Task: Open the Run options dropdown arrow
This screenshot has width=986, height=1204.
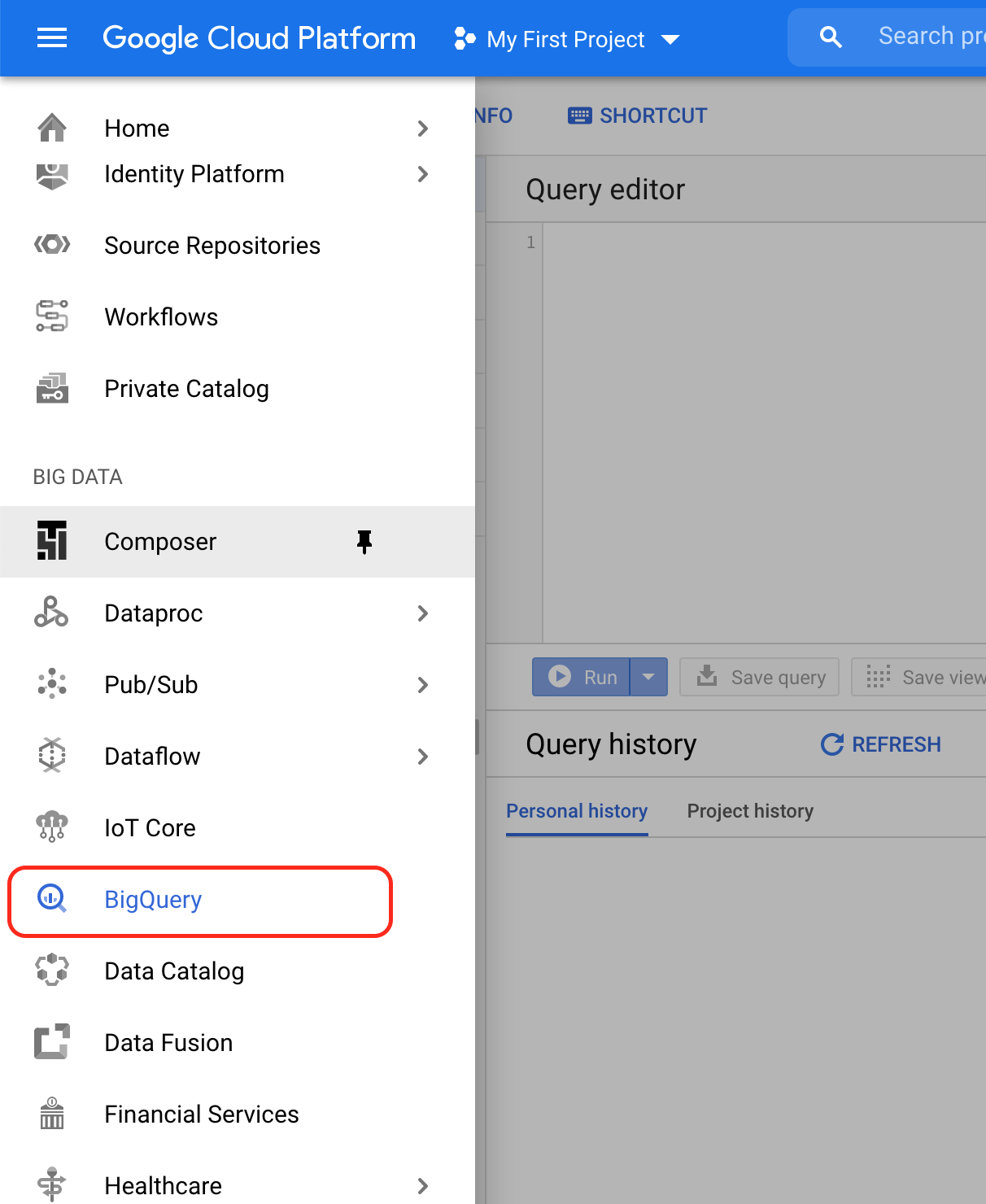Action: [648, 677]
